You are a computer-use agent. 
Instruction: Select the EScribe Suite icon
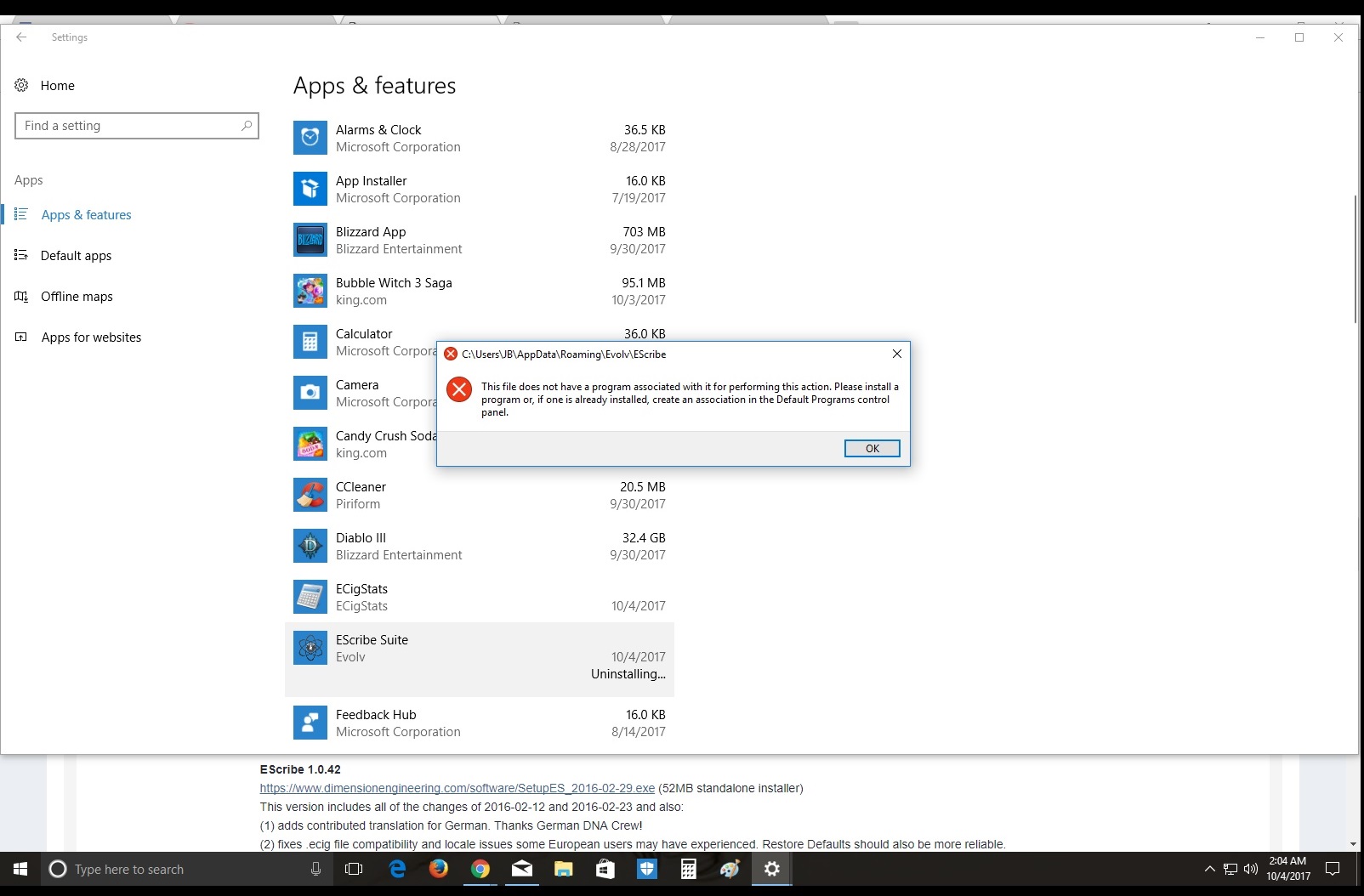click(310, 648)
